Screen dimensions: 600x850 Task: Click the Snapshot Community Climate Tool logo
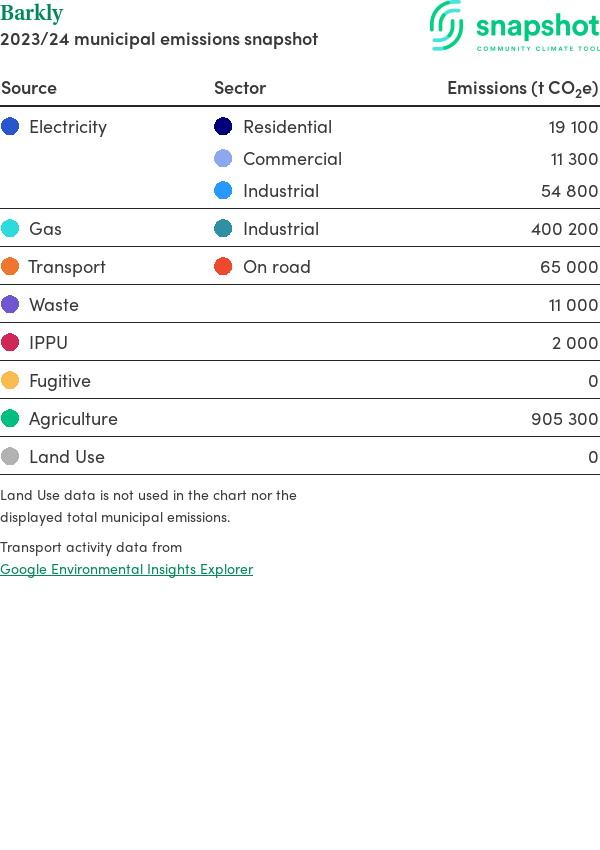point(515,27)
